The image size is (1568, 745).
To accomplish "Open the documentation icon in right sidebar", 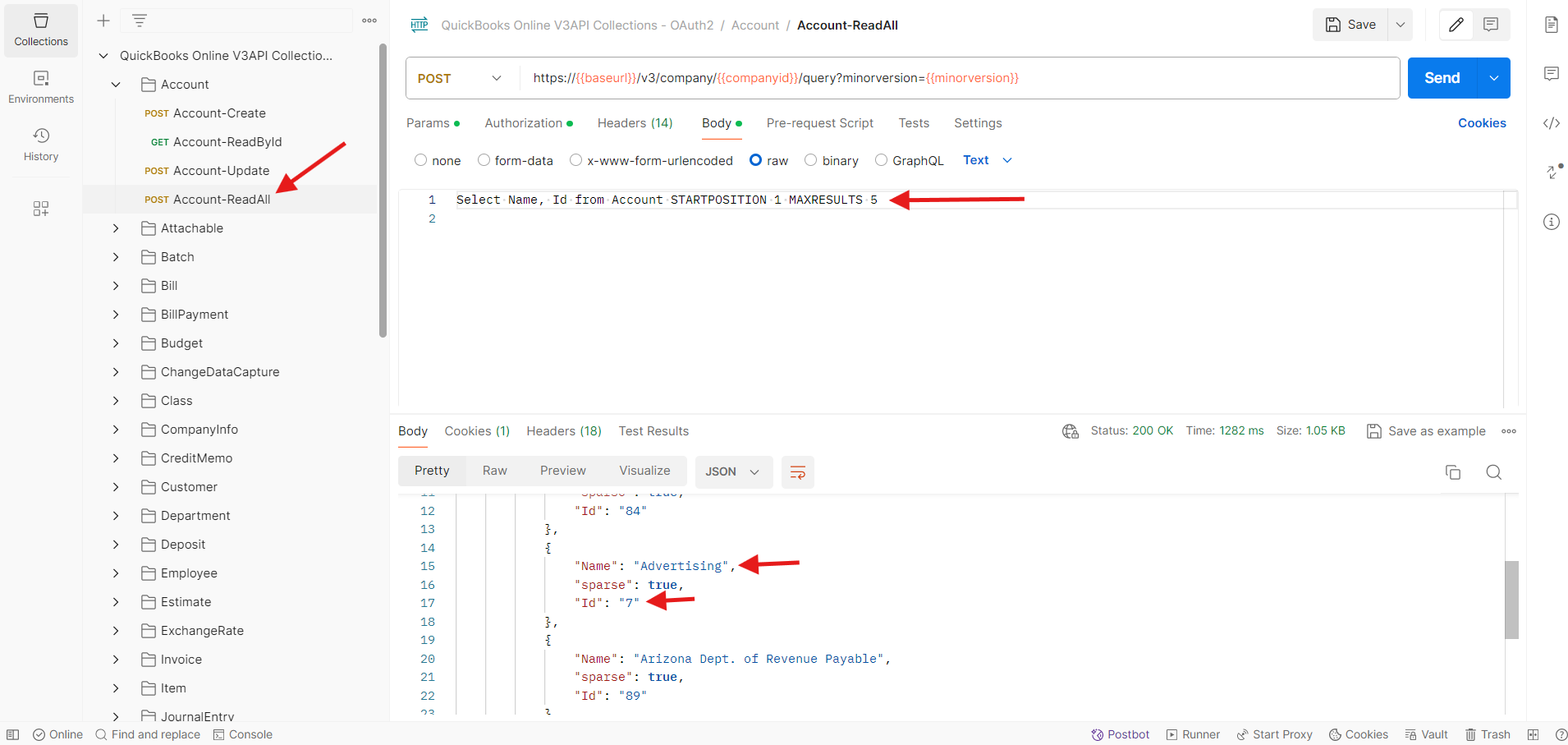I will 1552,25.
